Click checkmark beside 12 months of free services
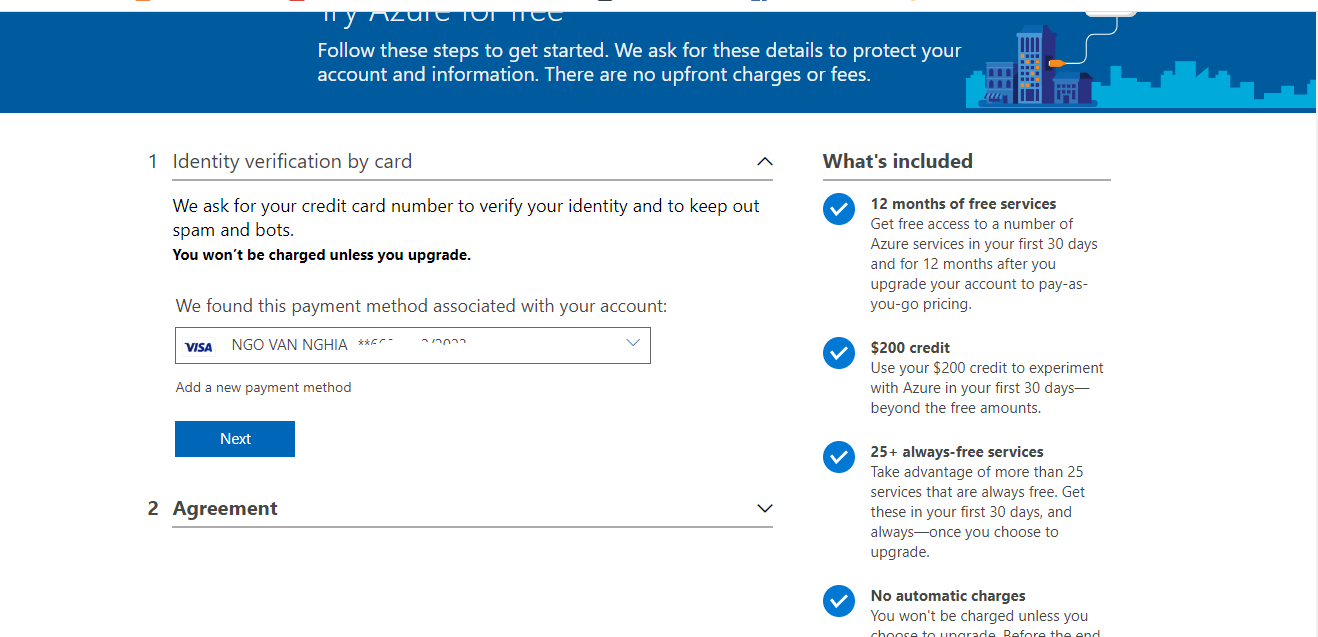This screenshot has width=1318, height=637. pos(838,209)
